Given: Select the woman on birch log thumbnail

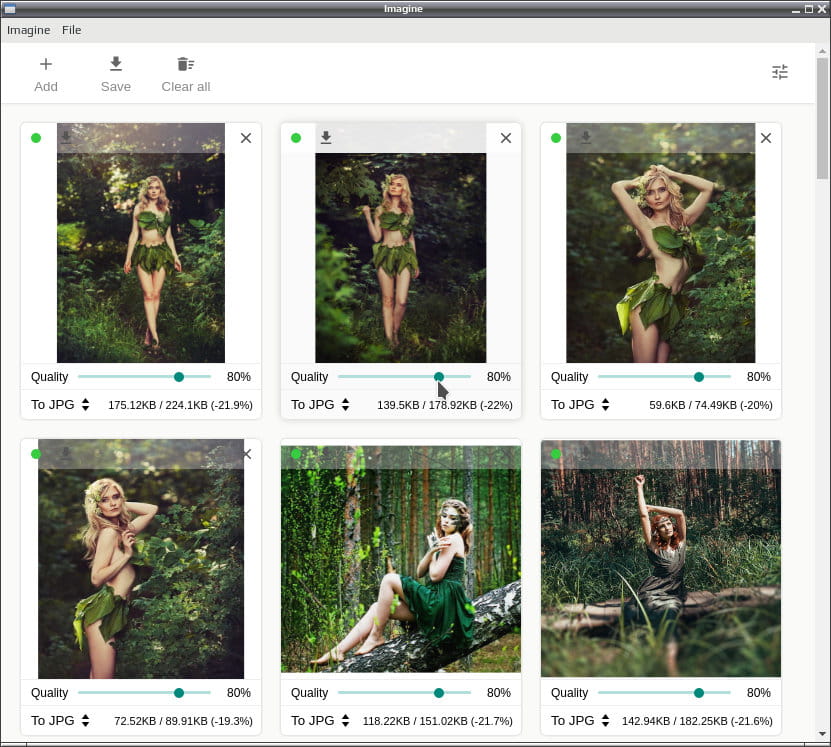Looking at the screenshot, I should pyautogui.click(x=401, y=559).
